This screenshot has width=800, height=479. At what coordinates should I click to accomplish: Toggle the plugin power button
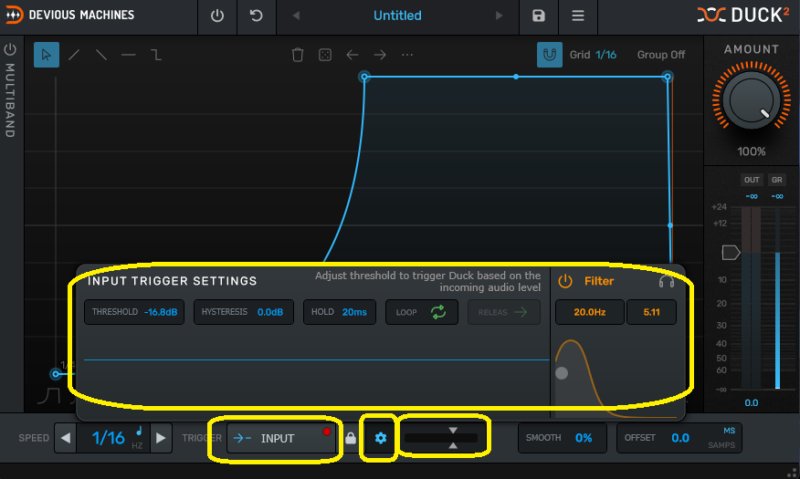[x=218, y=16]
